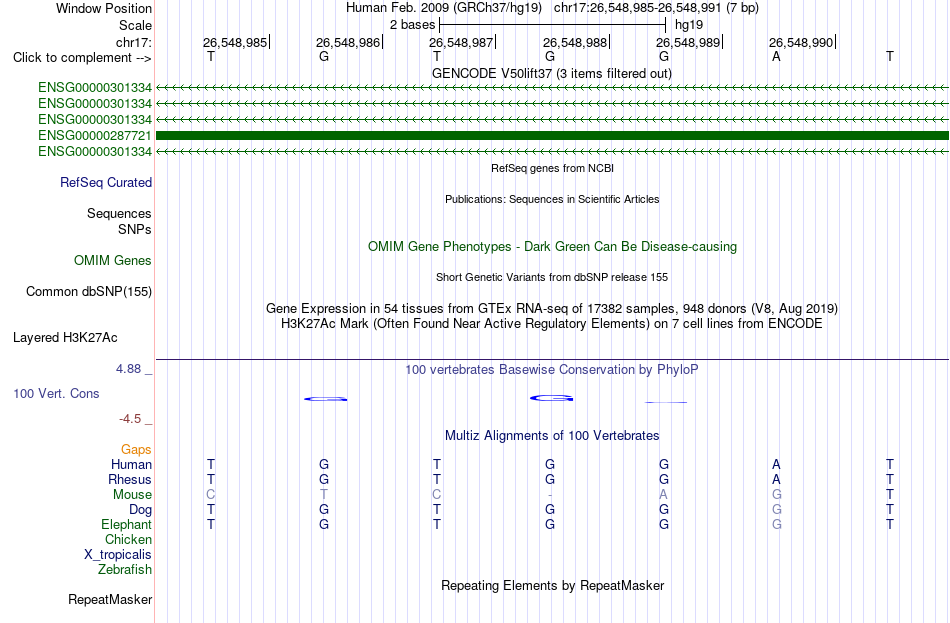Select the Scale track label

[135, 25]
